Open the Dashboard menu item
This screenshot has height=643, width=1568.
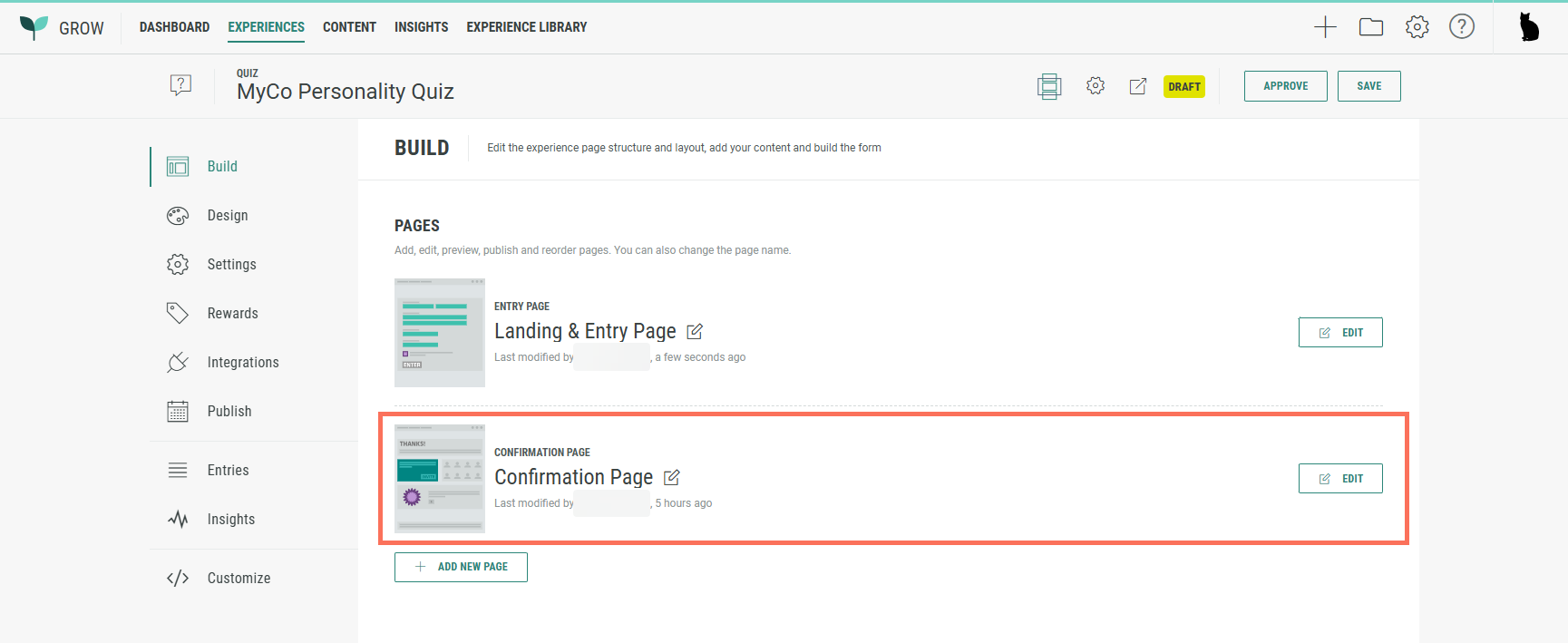[174, 27]
